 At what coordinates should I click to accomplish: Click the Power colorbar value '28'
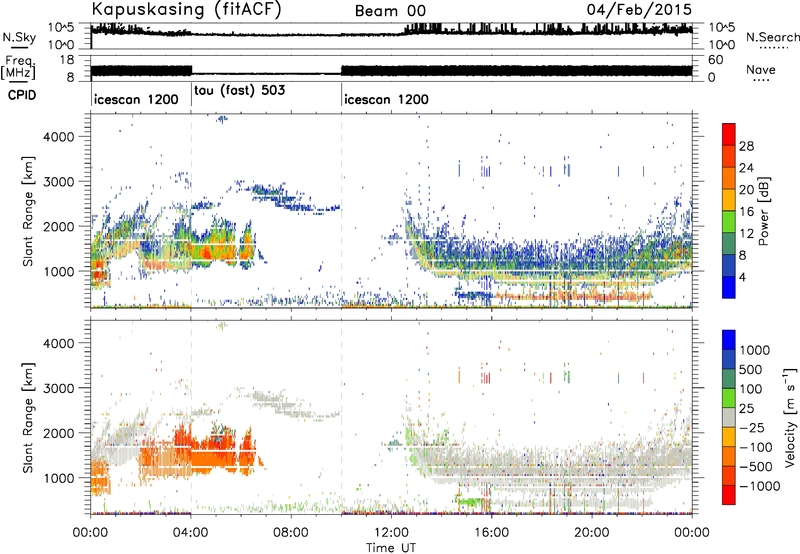pos(746,146)
